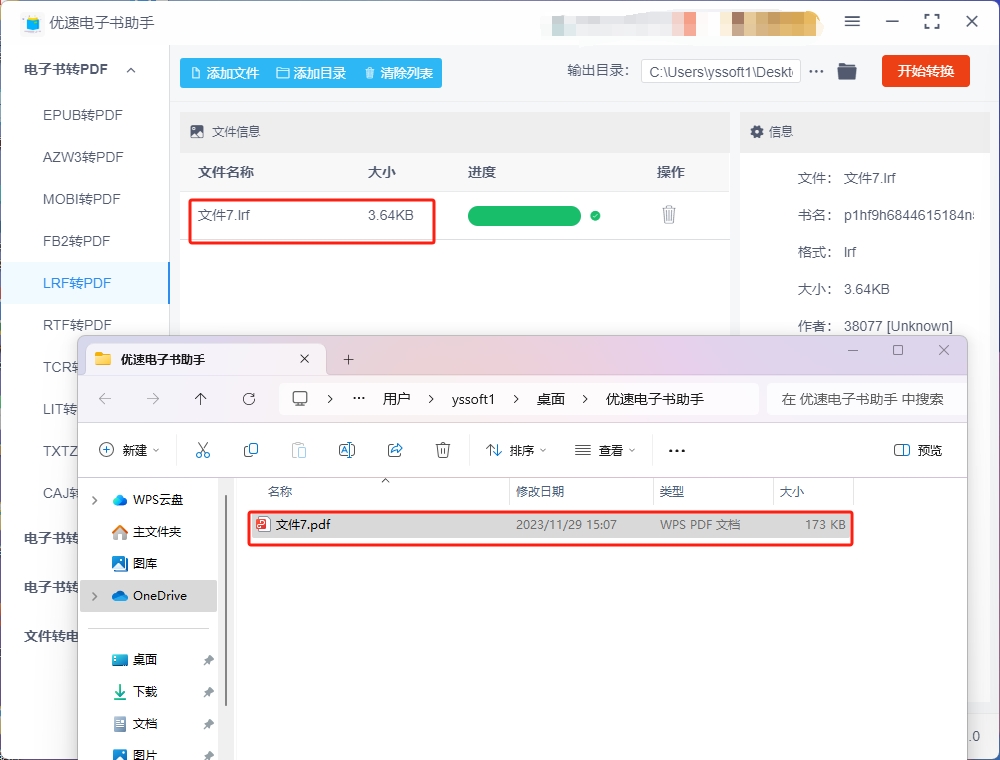Open pinned 文档 in navigation pane
This screenshot has height=760, width=1000.
click(135, 724)
